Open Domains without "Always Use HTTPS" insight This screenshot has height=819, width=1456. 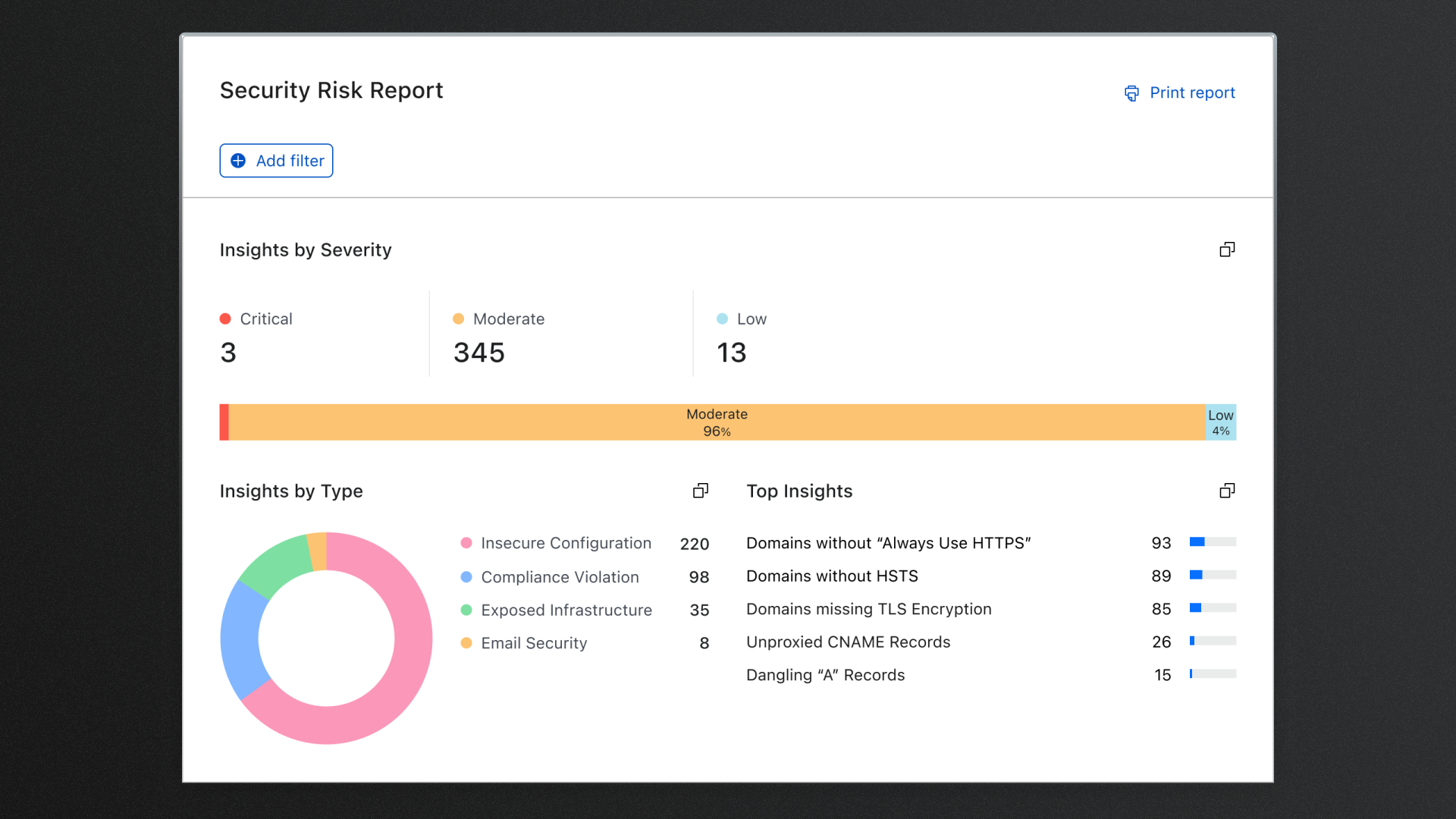coord(888,543)
